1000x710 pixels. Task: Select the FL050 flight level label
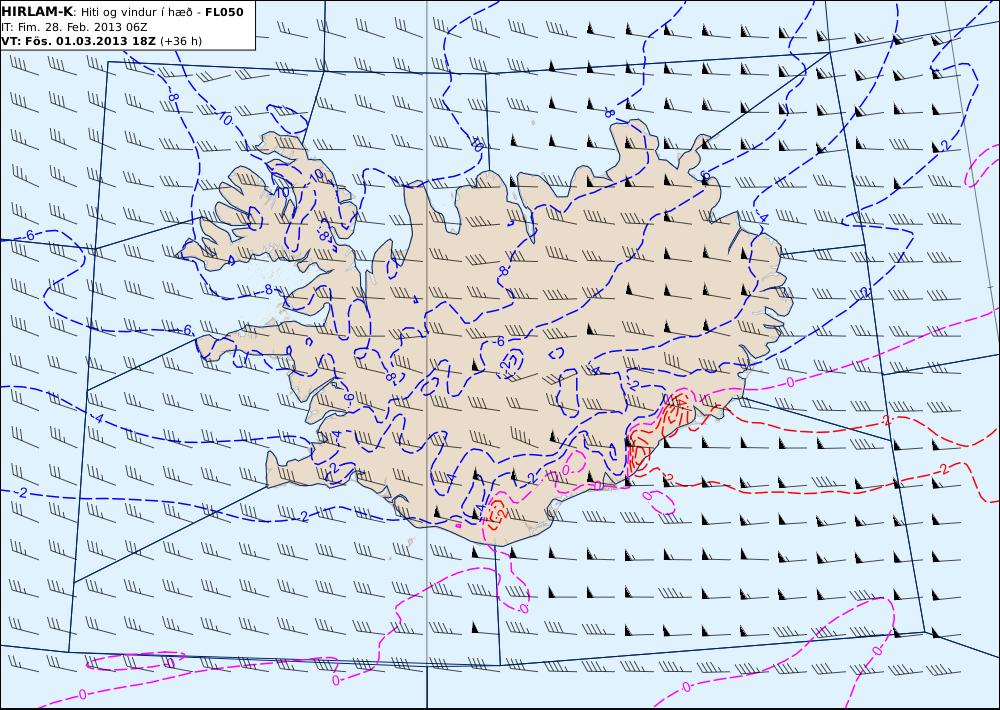point(224,12)
